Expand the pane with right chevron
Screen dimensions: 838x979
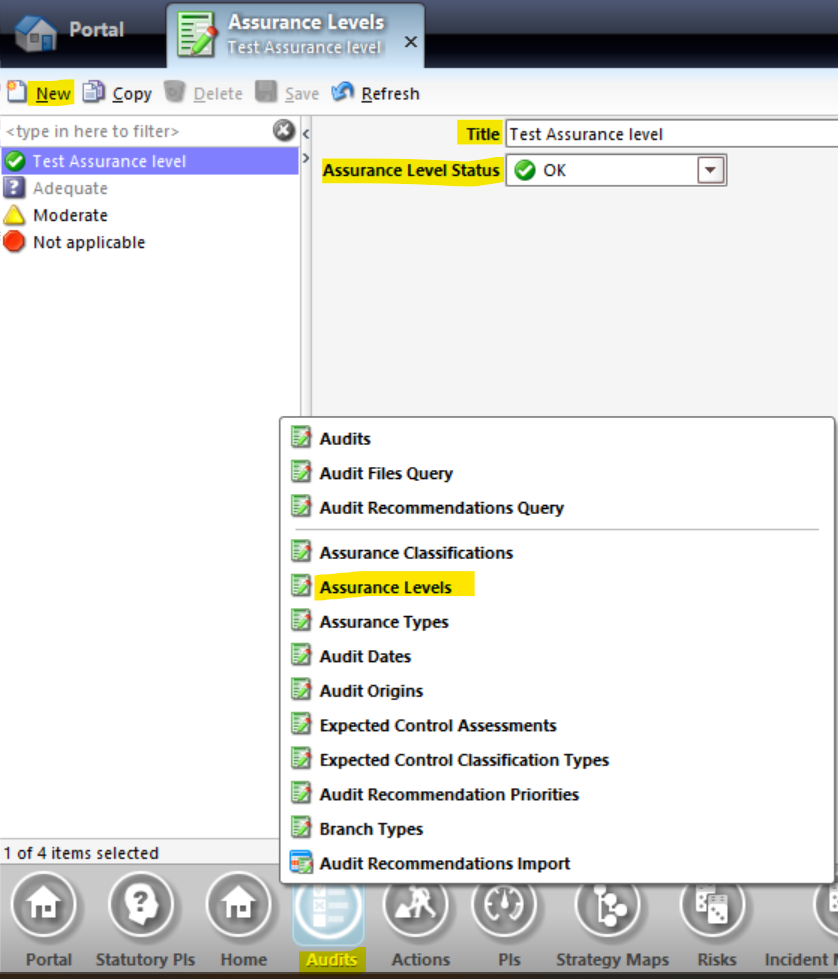306,159
